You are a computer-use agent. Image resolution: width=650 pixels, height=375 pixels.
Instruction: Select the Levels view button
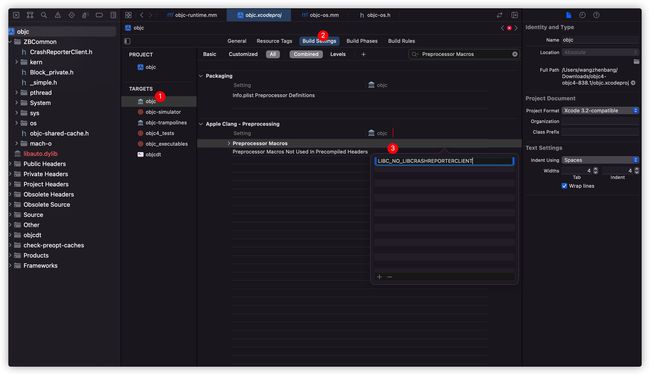pos(338,54)
